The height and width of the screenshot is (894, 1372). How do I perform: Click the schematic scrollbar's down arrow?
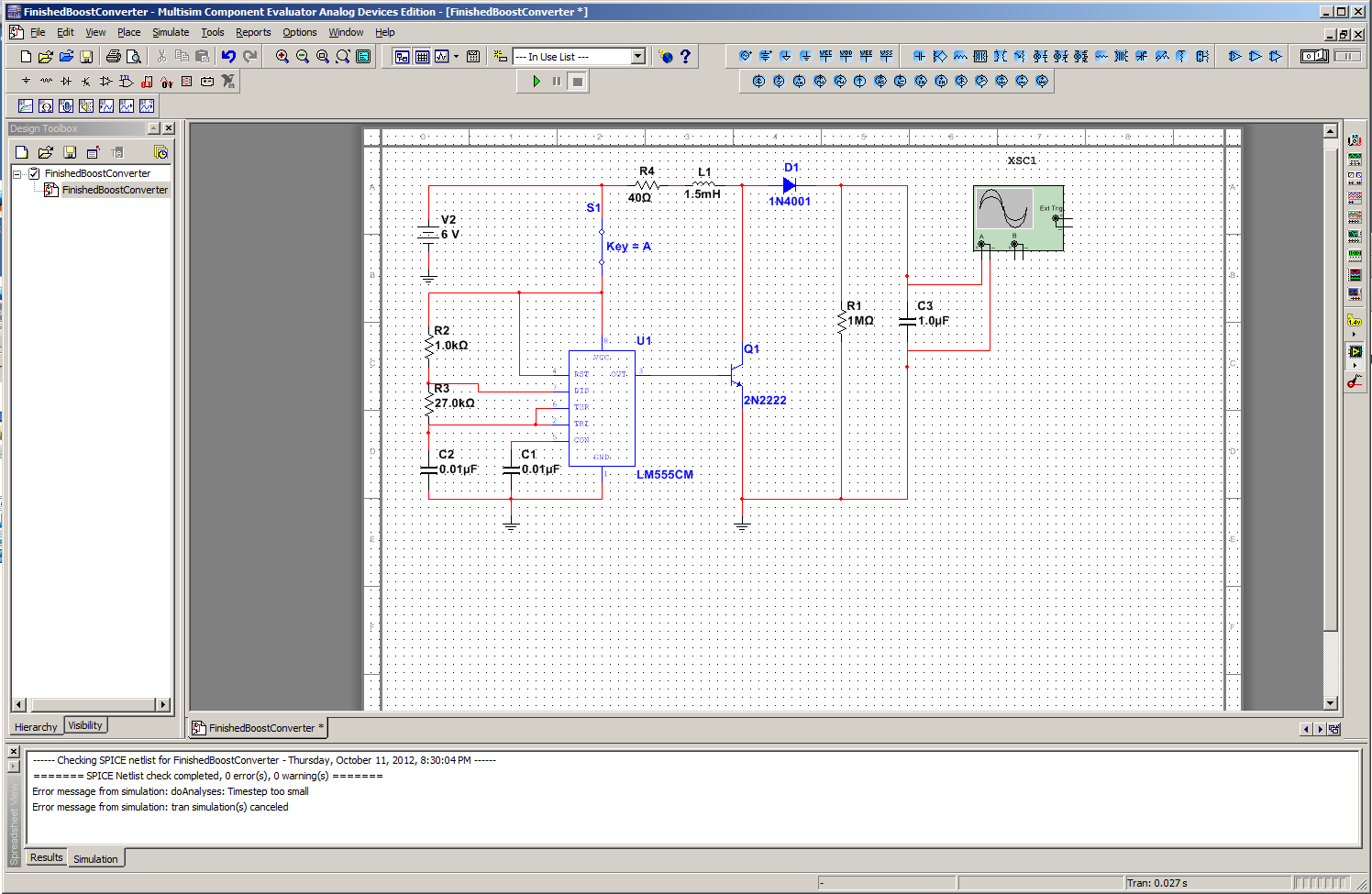click(1331, 703)
